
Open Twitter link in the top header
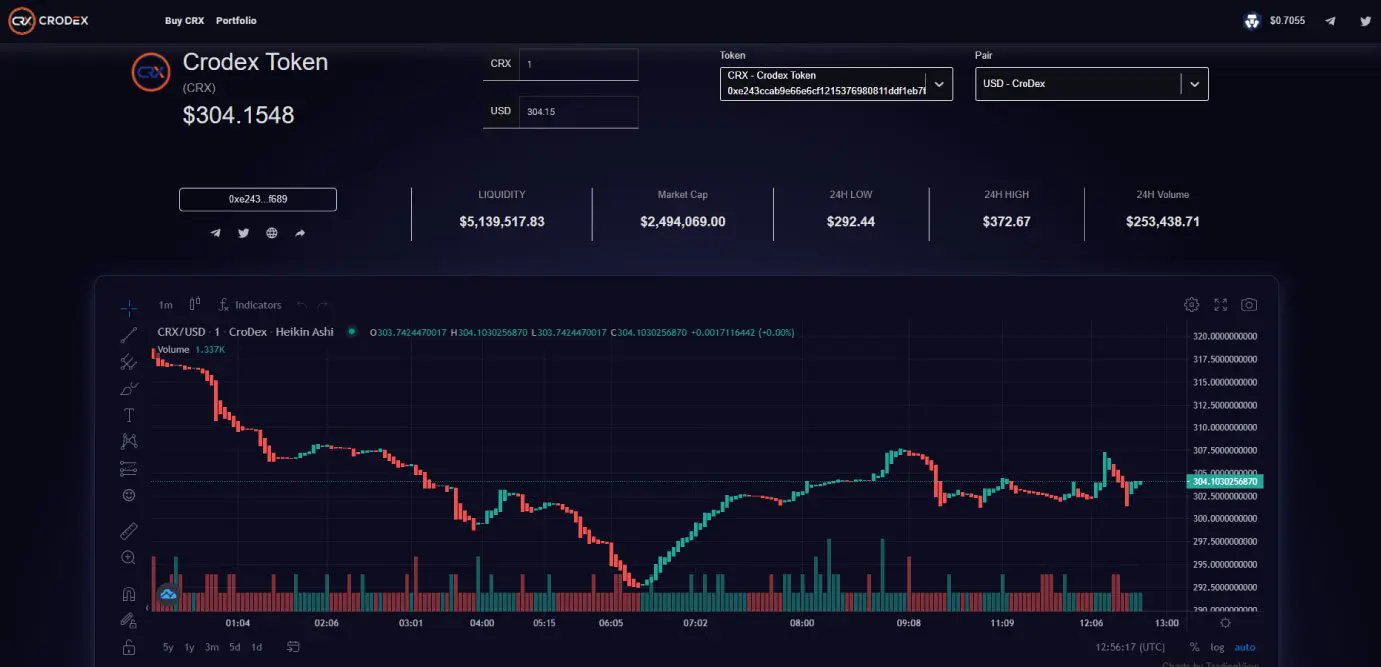[x=1365, y=21]
